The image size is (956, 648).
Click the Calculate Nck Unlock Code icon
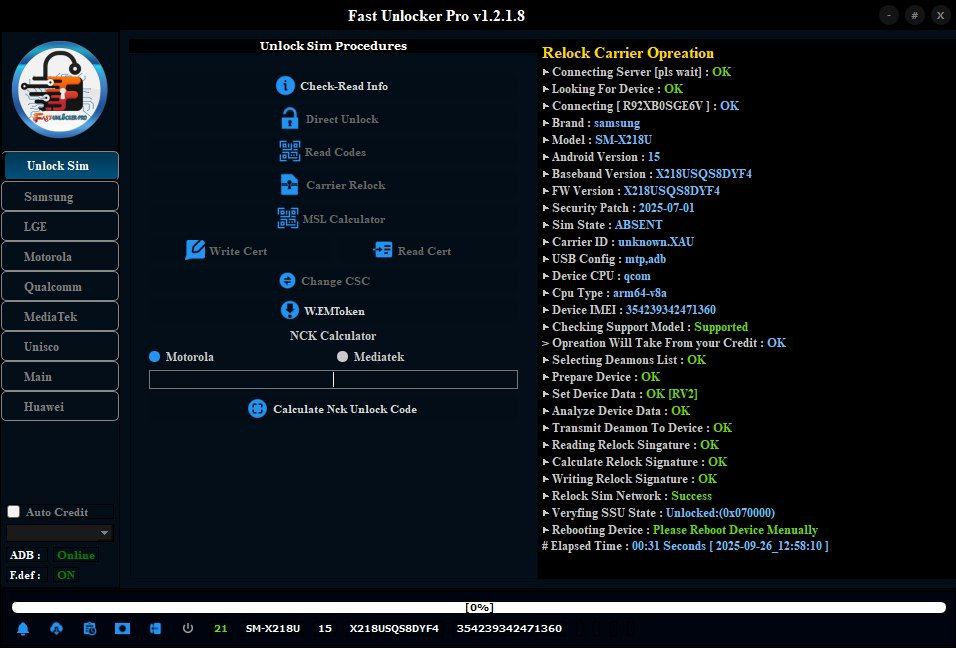pyautogui.click(x=257, y=409)
